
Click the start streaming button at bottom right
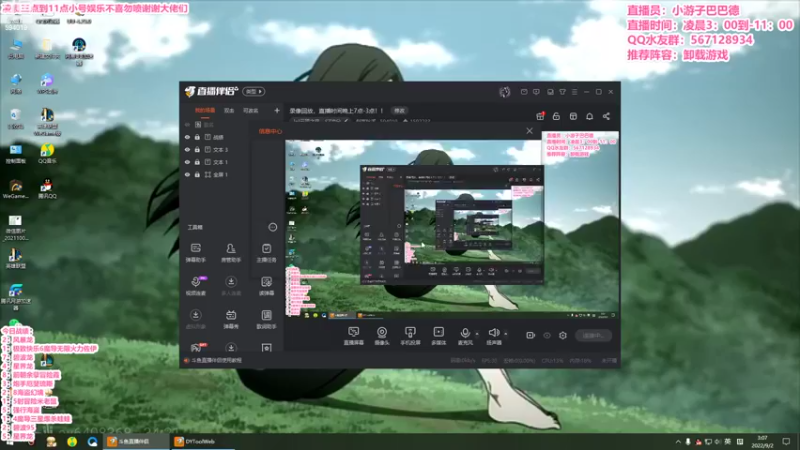(x=593, y=335)
